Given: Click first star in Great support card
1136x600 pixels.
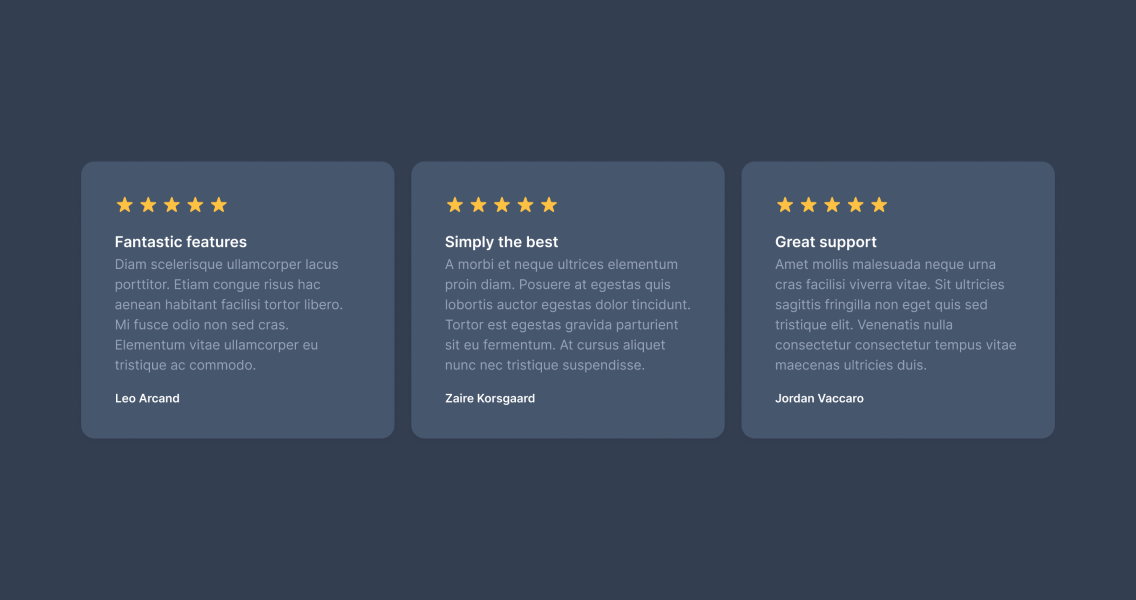Looking at the screenshot, I should point(785,205).
